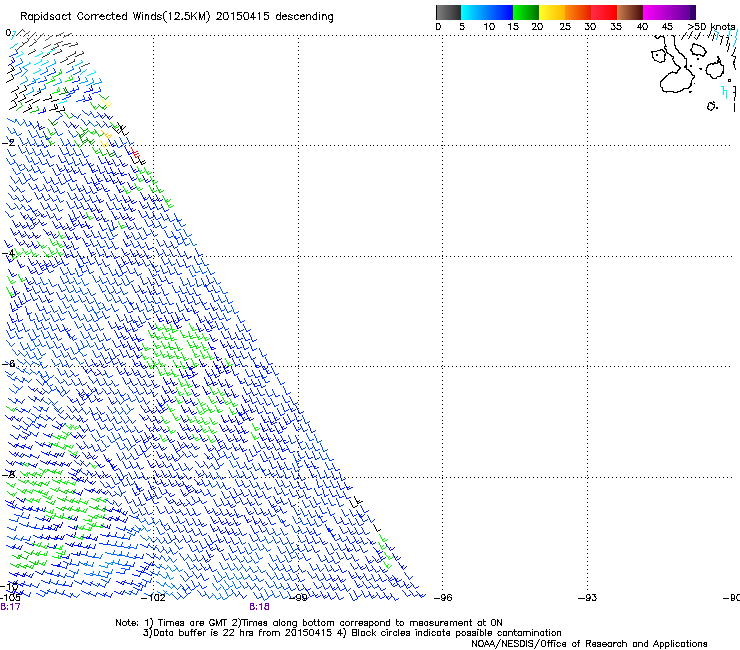Click the purple time label '8:18'
Image resolution: width=740 pixels, height=650 pixels.
(x=259, y=607)
